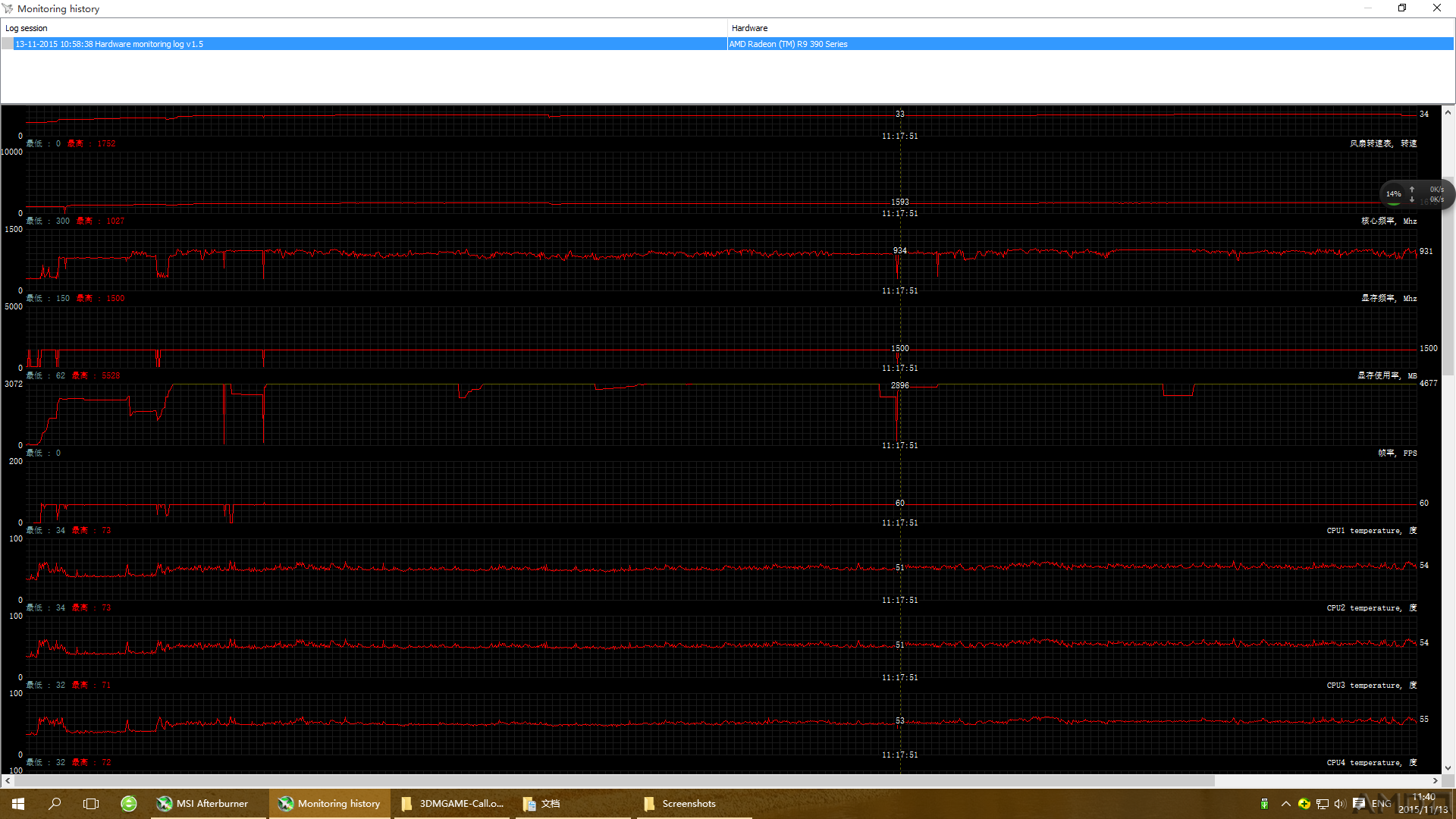Image resolution: width=1456 pixels, height=819 pixels.
Task: Show hidden tray icons chevron
Action: pyautogui.click(x=1285, y=804)
